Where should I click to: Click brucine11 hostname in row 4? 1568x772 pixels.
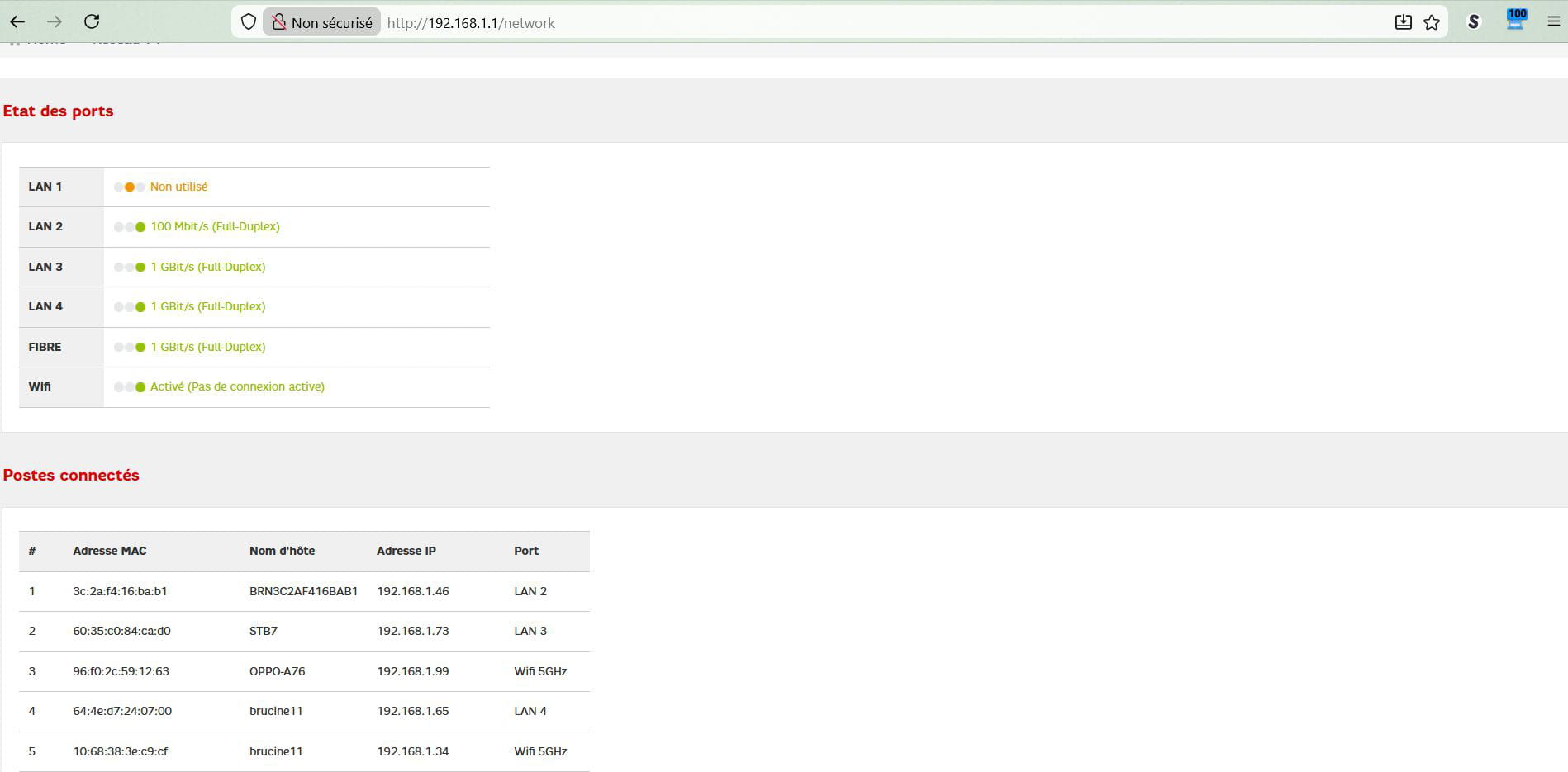pyautogui.click(x=276, y=711)
